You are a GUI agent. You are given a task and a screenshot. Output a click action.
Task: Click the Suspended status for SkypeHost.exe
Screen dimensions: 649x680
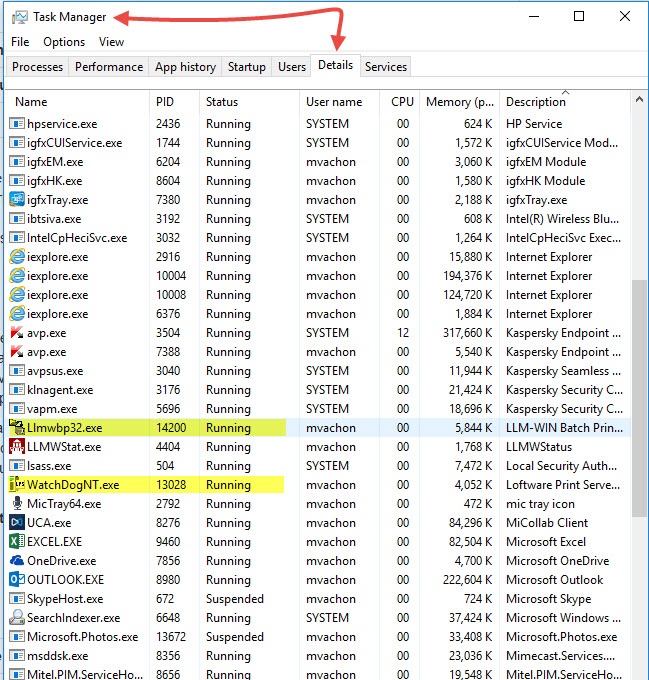[x=235, y=599]
